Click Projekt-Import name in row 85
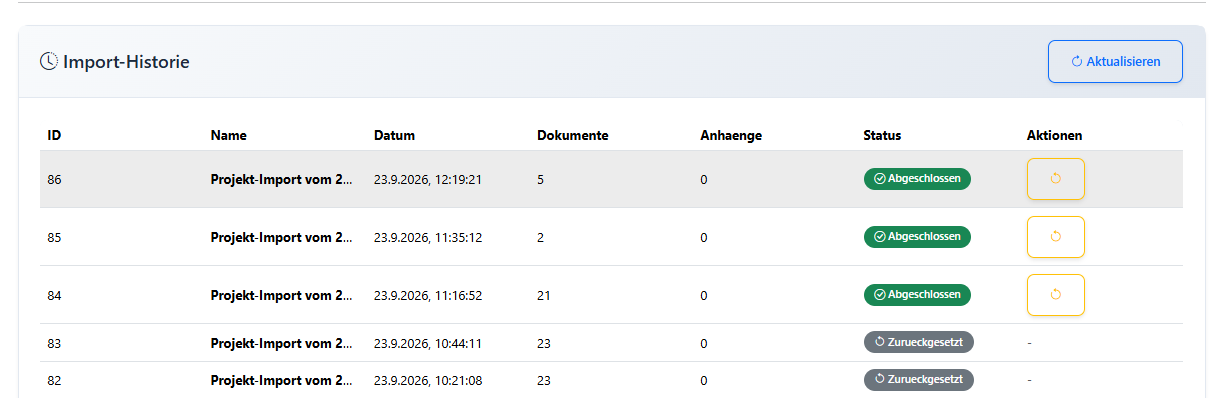Screen dimensions: 1220x398 282,238
